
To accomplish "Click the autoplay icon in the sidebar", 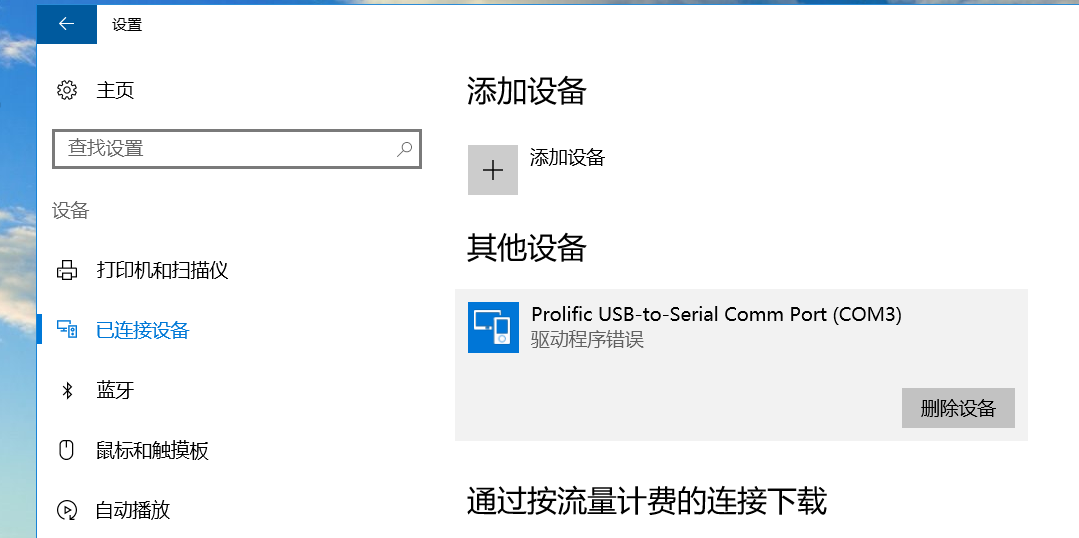I will point(67,510).
